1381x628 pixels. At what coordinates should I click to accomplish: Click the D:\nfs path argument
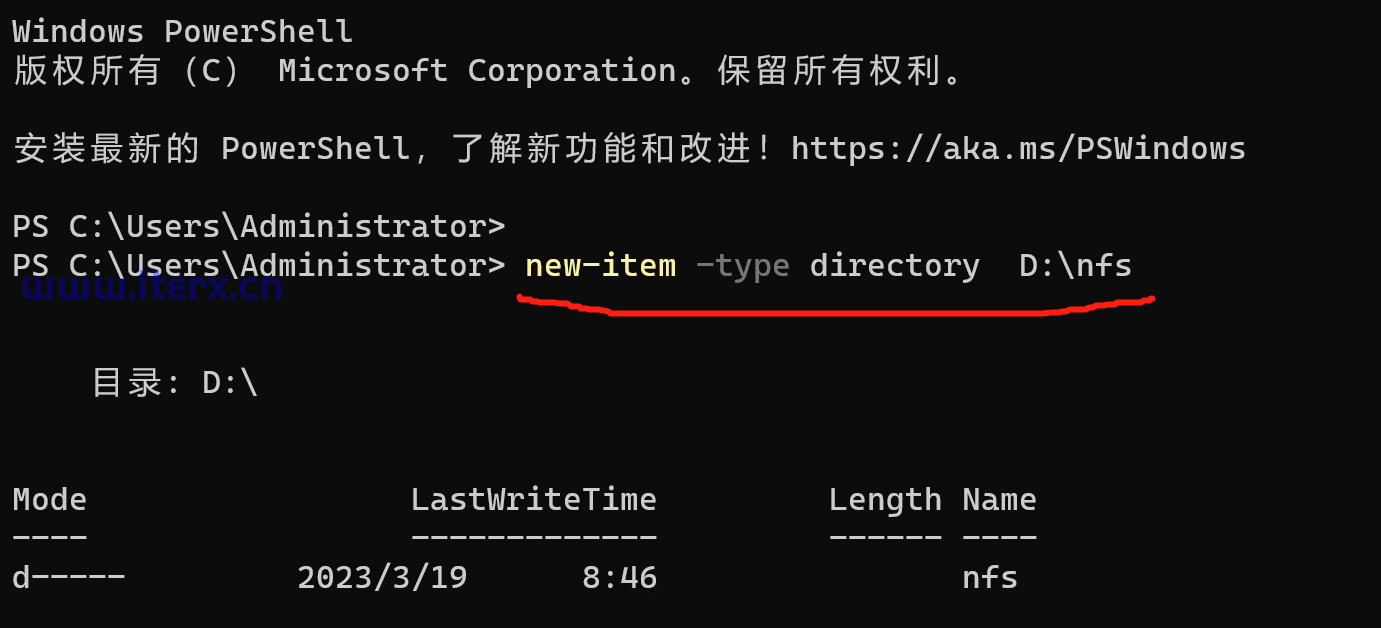[1075, 266]
